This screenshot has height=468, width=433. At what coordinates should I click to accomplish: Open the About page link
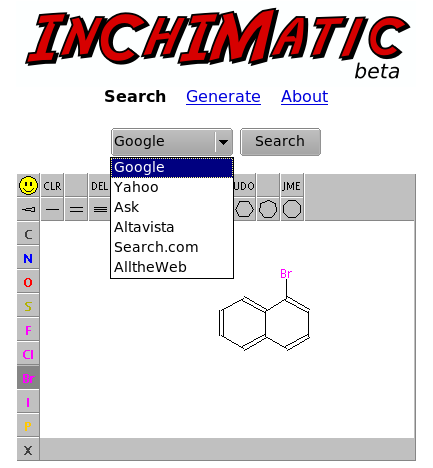pos(304,97)
